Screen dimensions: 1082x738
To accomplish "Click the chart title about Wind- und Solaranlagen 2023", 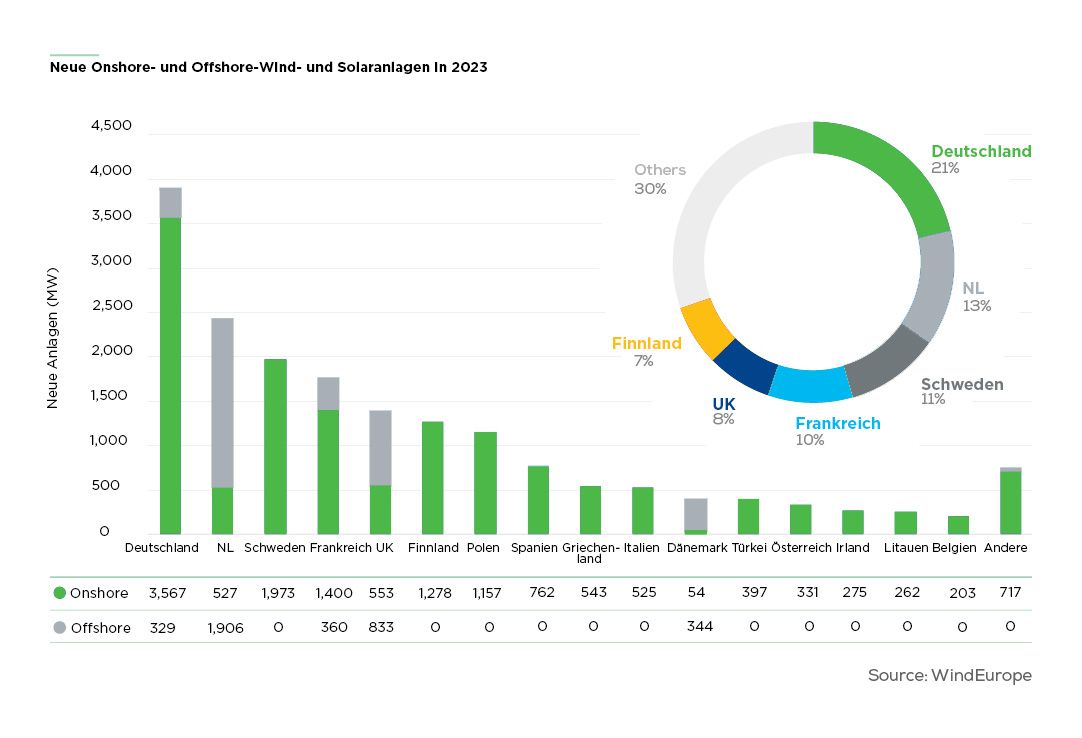I will 268,67.
